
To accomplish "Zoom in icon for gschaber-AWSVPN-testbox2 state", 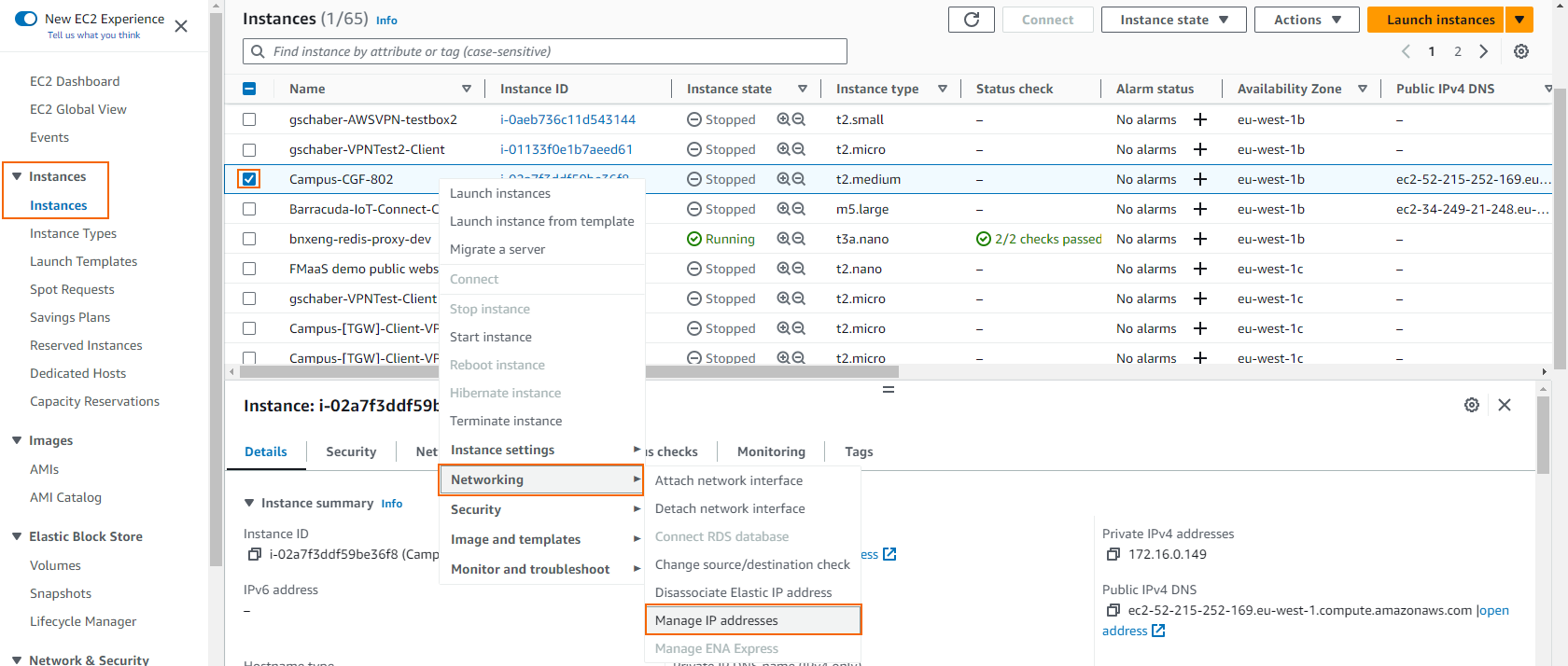I will click(x=784, y=119).
